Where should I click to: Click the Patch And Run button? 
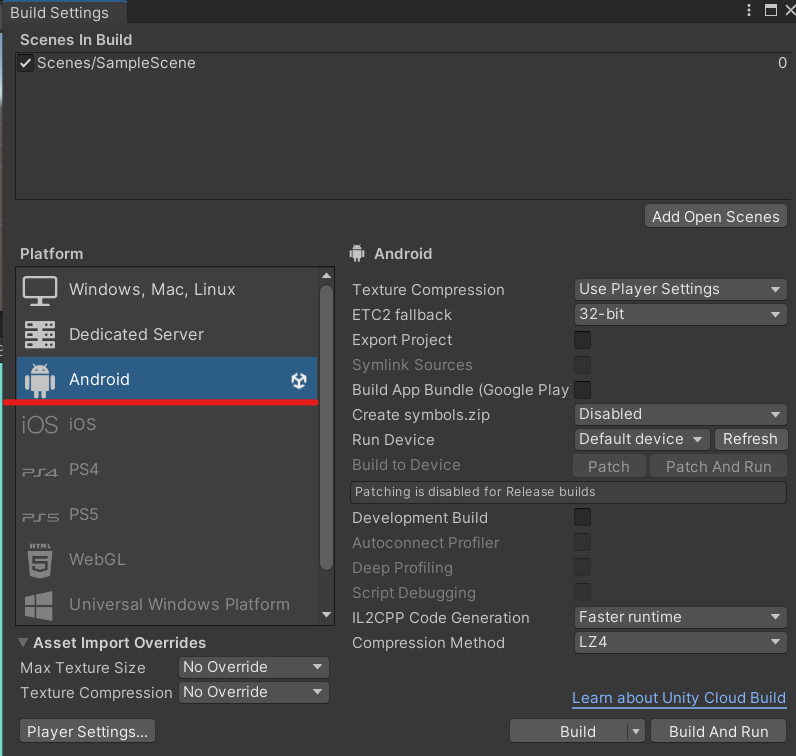point(718,467)
